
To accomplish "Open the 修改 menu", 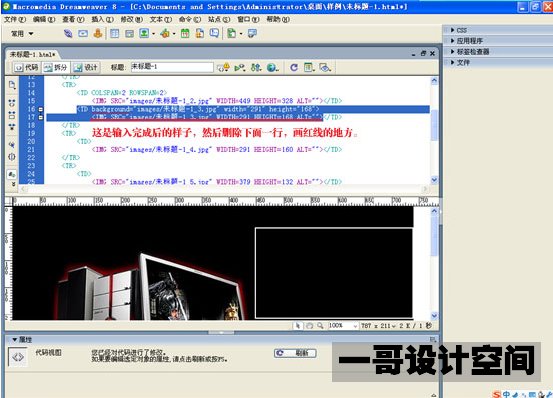I will [132, 19].
